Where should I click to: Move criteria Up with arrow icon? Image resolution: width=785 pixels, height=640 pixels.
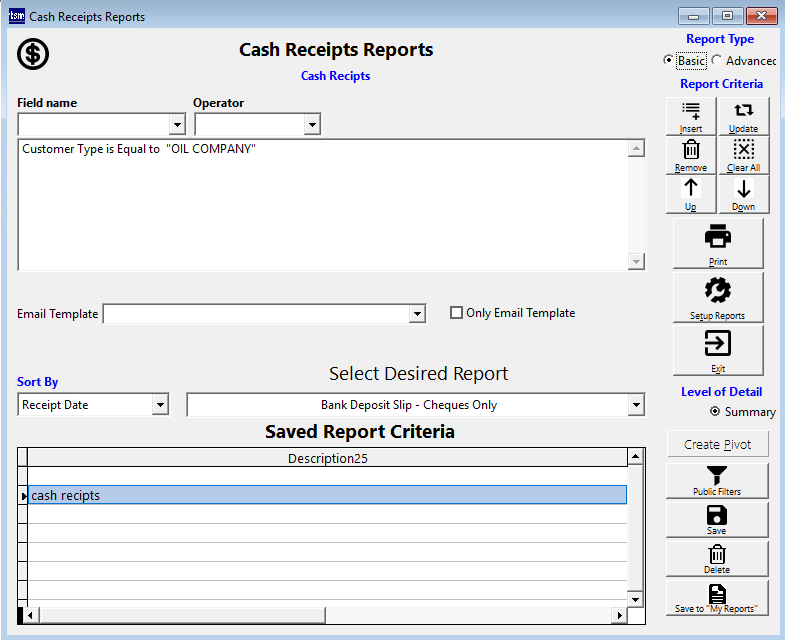pos(691,194)
